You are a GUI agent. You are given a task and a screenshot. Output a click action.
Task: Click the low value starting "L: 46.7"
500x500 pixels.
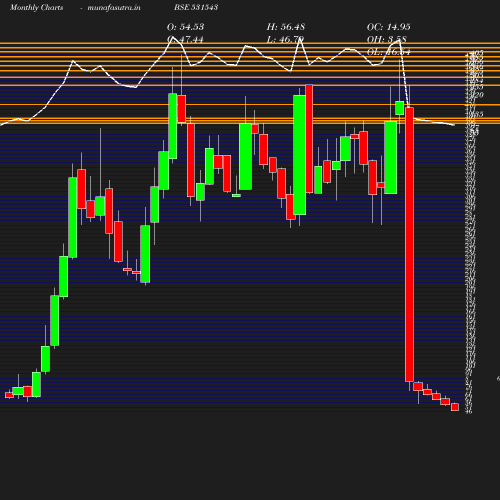click(285, 40)
